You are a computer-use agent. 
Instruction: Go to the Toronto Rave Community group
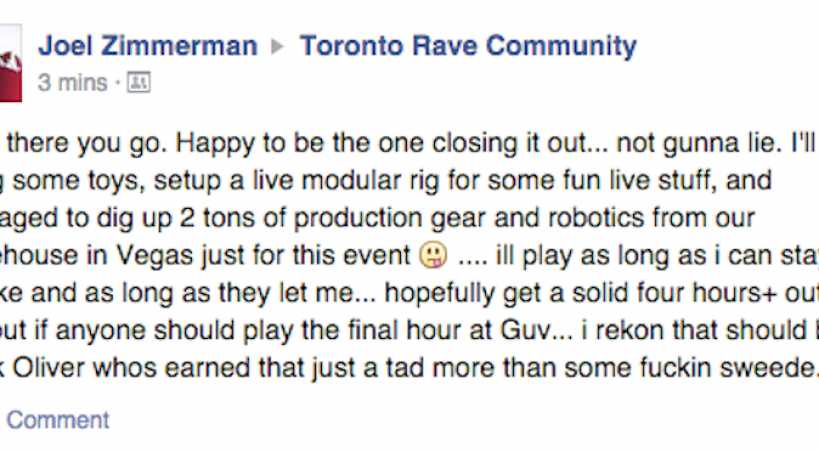pyautogui.click(x=468, y=46)
